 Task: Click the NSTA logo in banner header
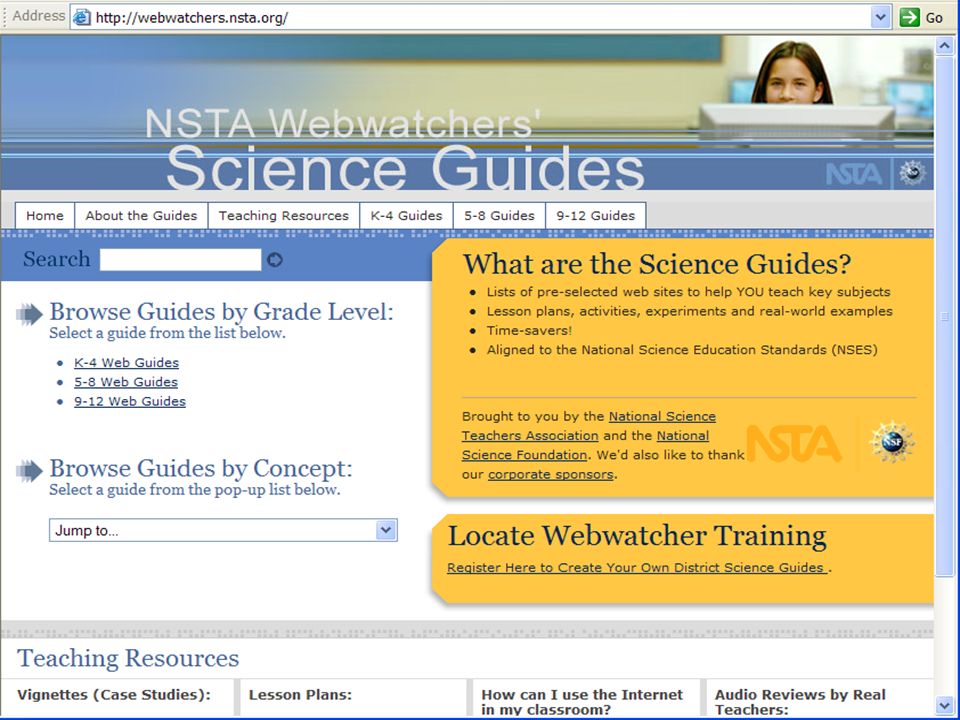[854, 174]
